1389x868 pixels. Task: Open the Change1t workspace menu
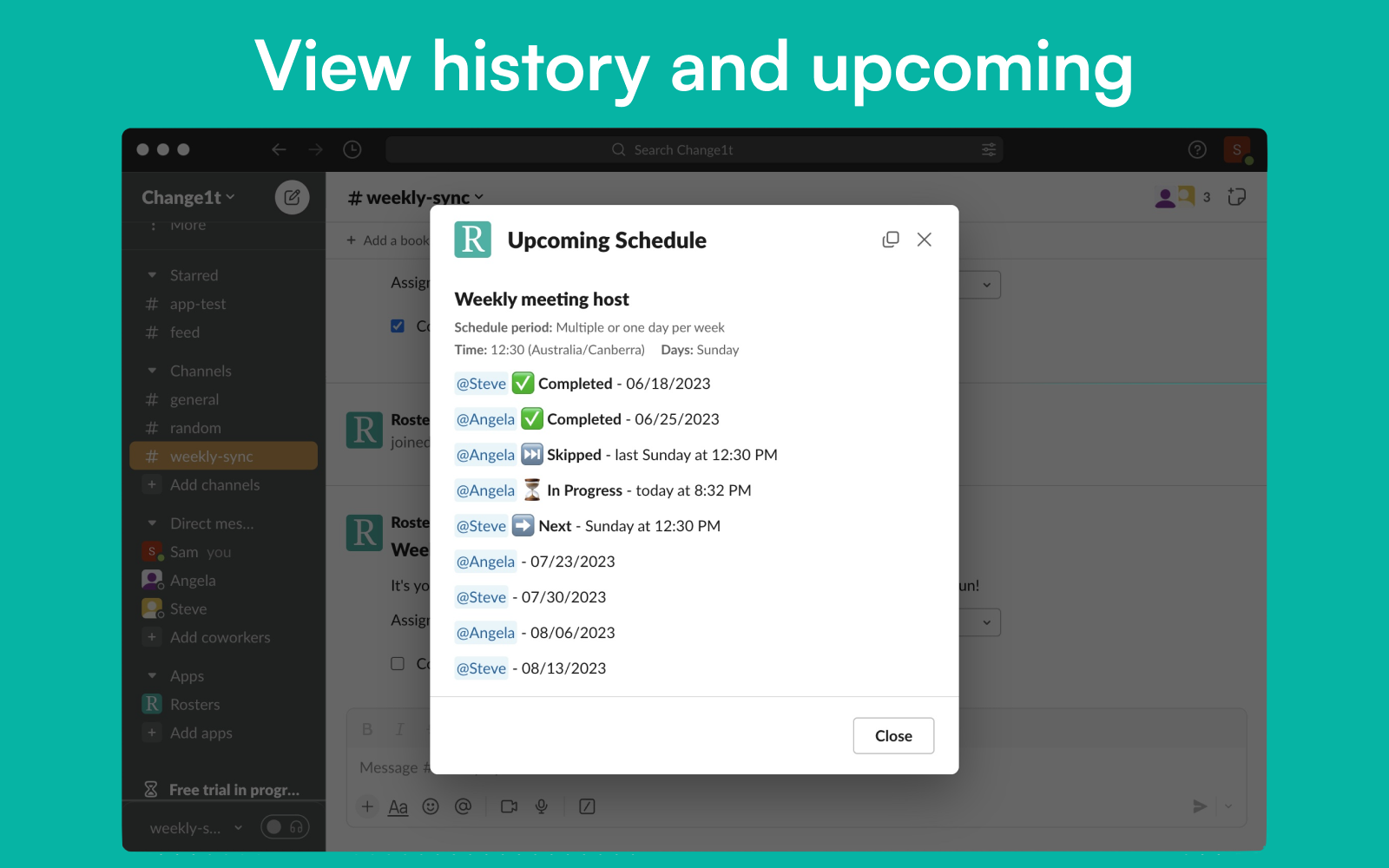(188, 197)
